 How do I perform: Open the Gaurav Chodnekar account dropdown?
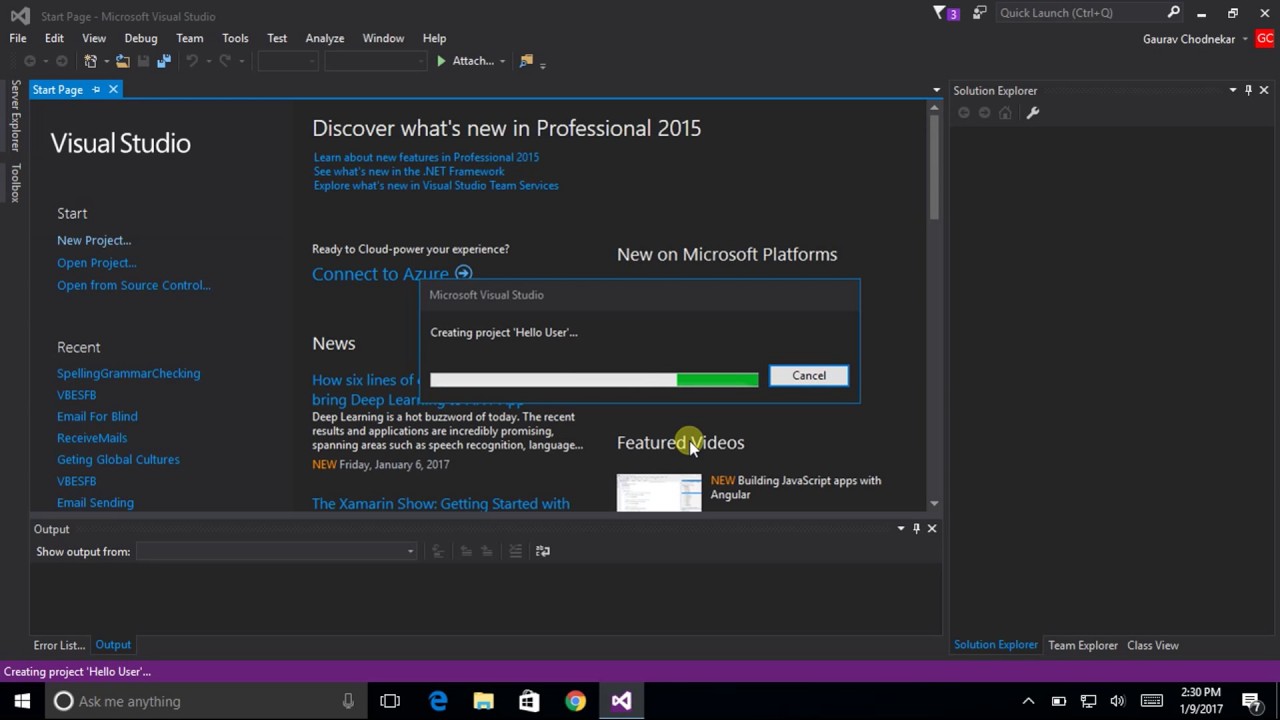coord(1245,39)
